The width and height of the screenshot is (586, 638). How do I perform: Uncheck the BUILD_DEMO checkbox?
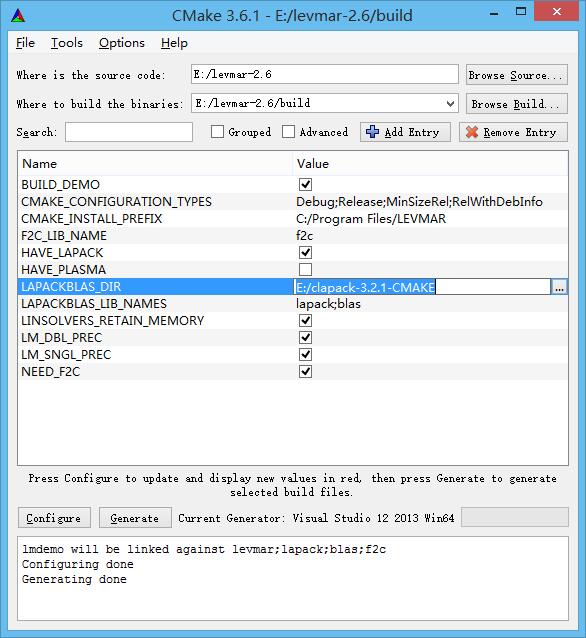tap(305, 185)
